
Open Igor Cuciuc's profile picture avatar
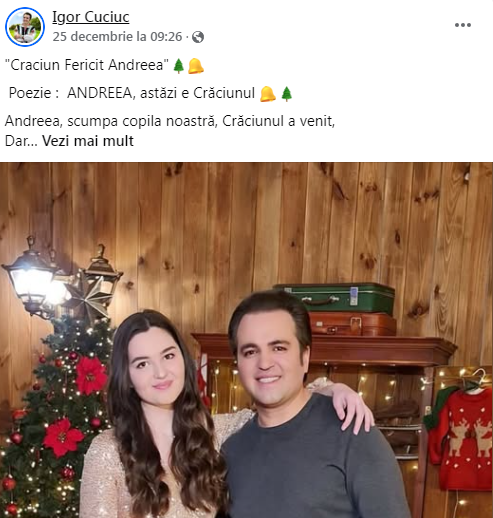[25, 27]
